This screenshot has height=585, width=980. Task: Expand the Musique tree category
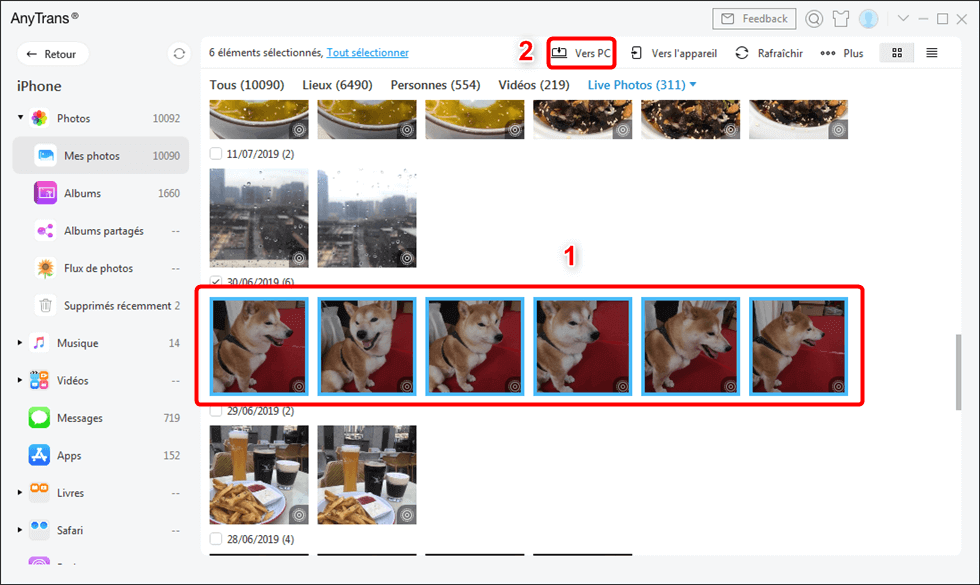(20, 342)
